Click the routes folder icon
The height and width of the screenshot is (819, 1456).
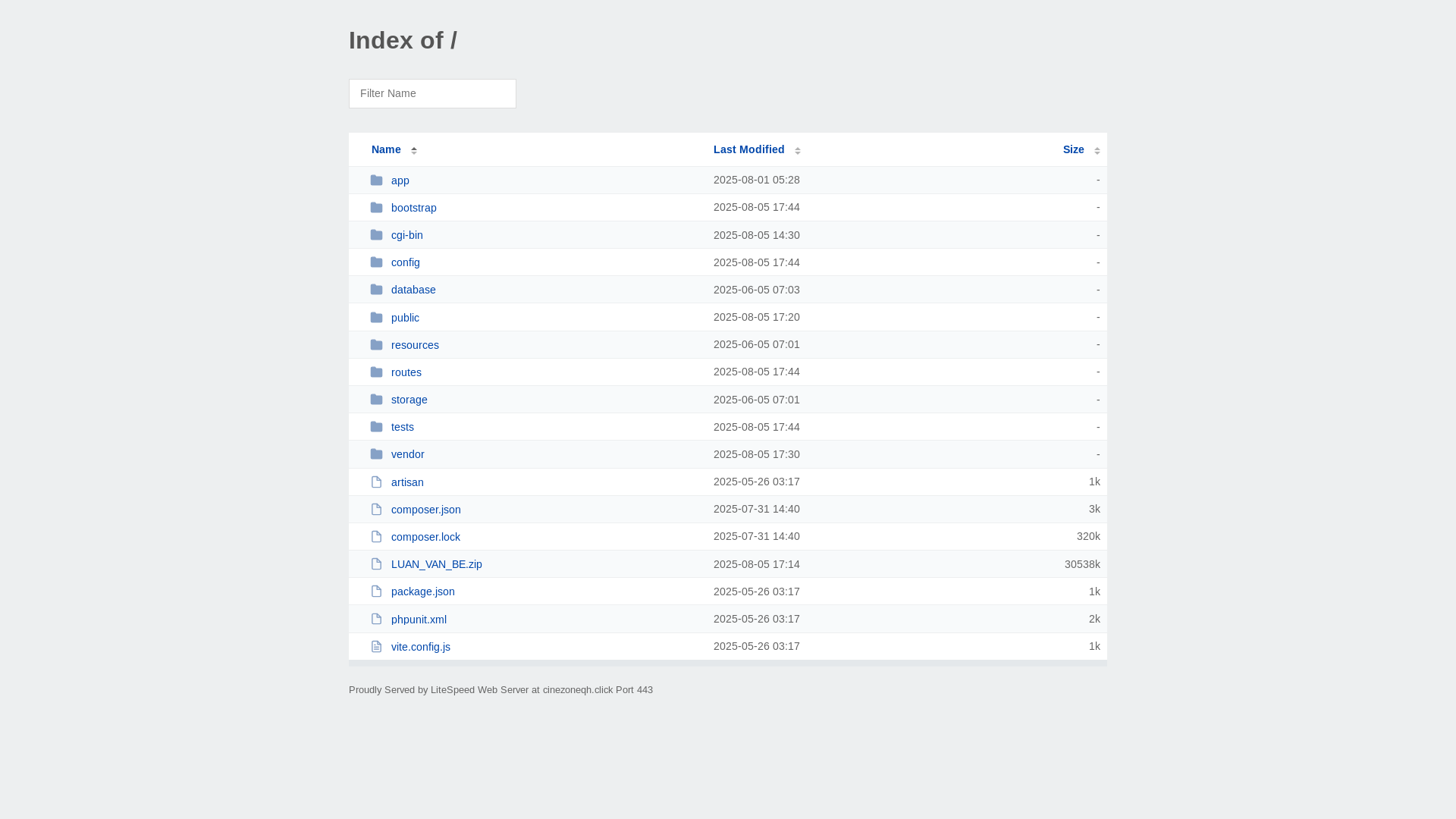(x=376, y=372)
